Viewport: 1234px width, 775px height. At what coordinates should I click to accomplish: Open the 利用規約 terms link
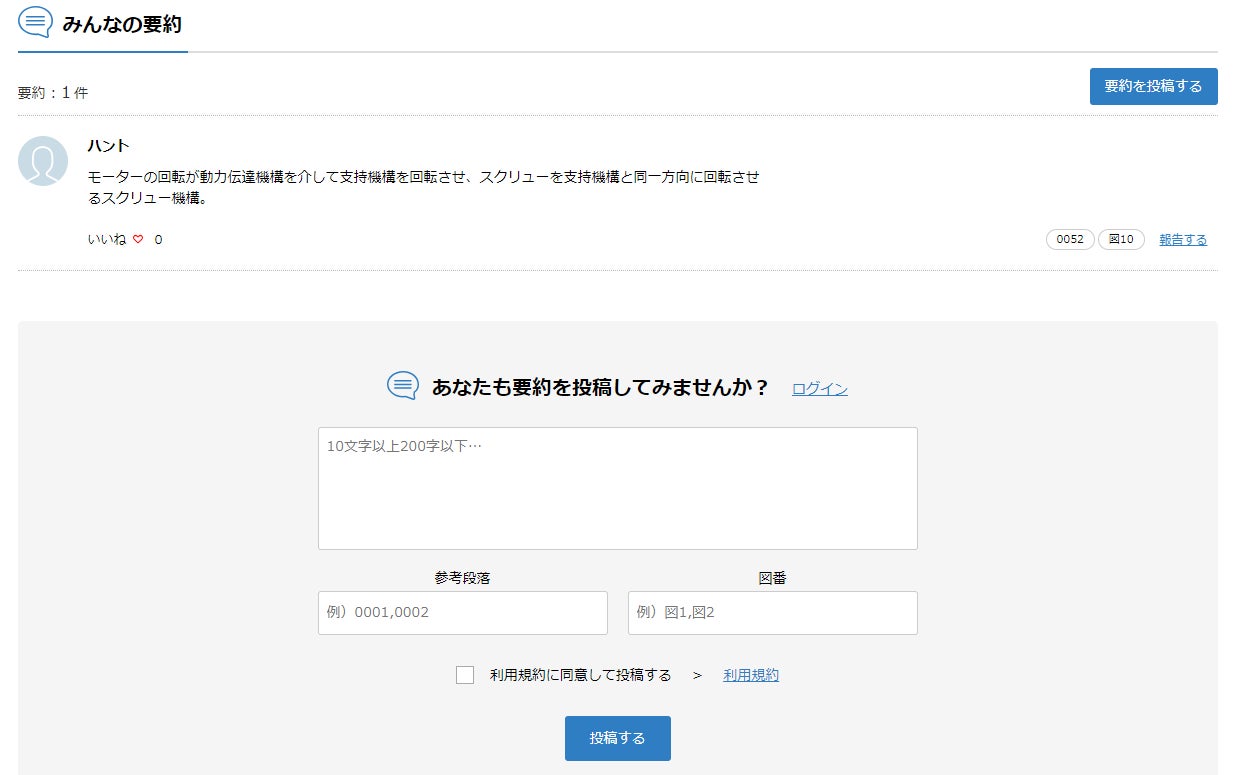coord(751,675)
